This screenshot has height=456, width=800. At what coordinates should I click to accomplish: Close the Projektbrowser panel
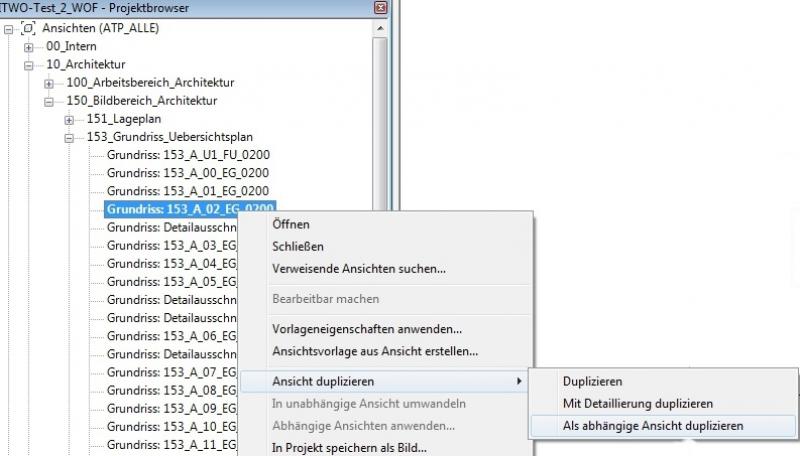pyautogui.click(x=380, y=8)
